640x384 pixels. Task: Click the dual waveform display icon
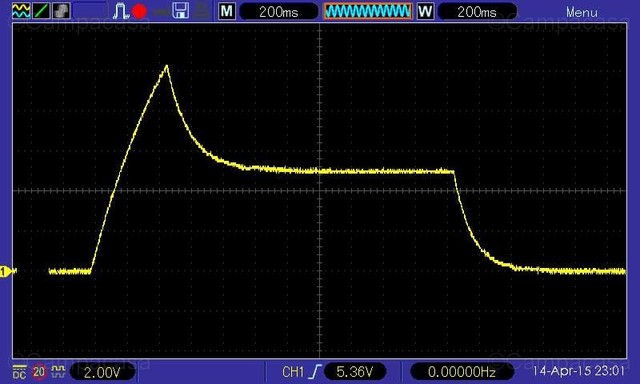[21, 10]
